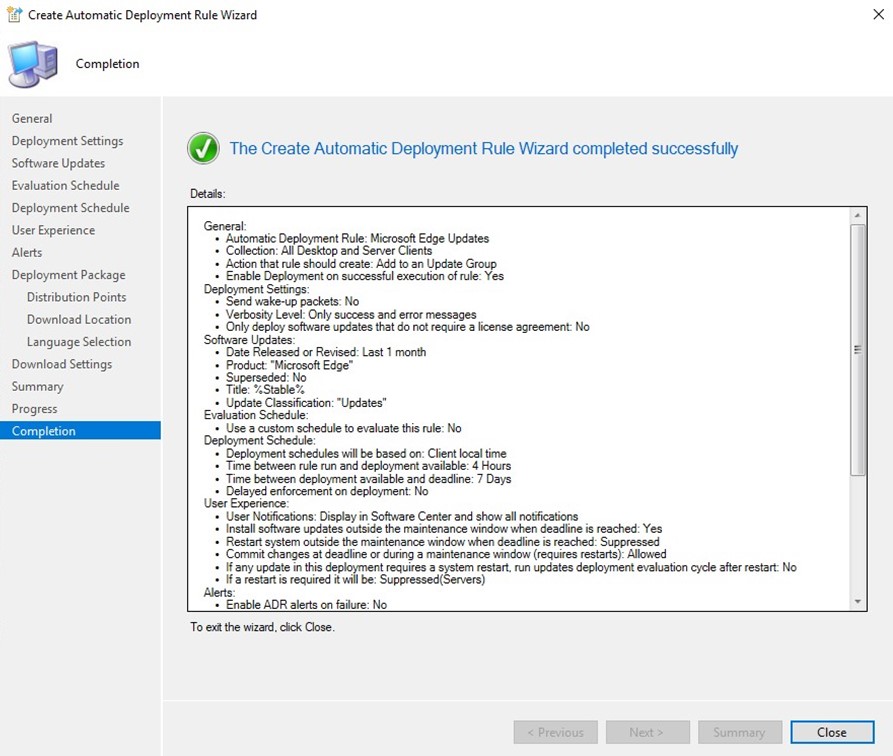The width and height of the screenshot is (893, 756).
Task: Open Deployment Package step
Action: 68,275
